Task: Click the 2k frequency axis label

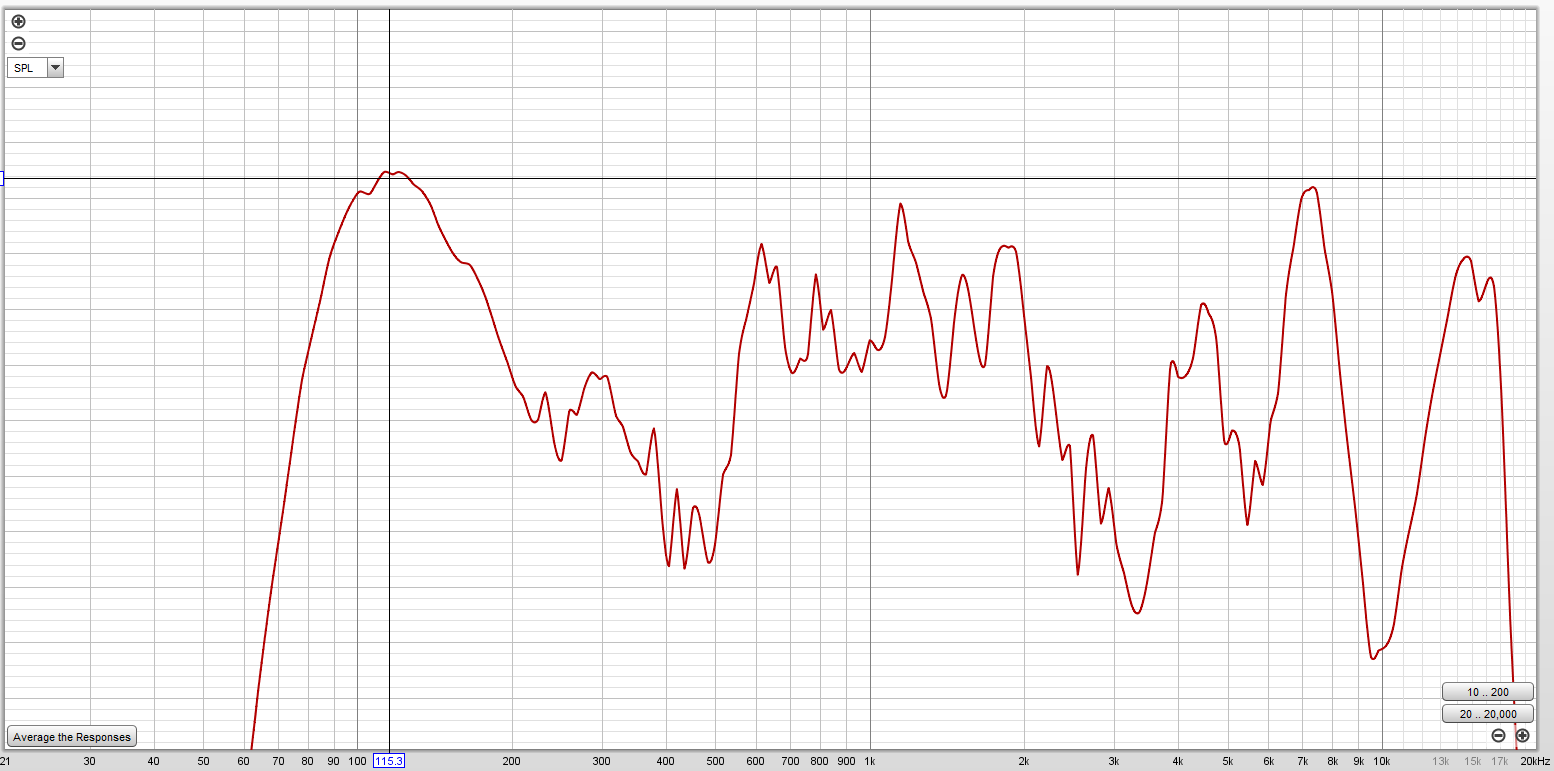Action: tap(1024, 762)
